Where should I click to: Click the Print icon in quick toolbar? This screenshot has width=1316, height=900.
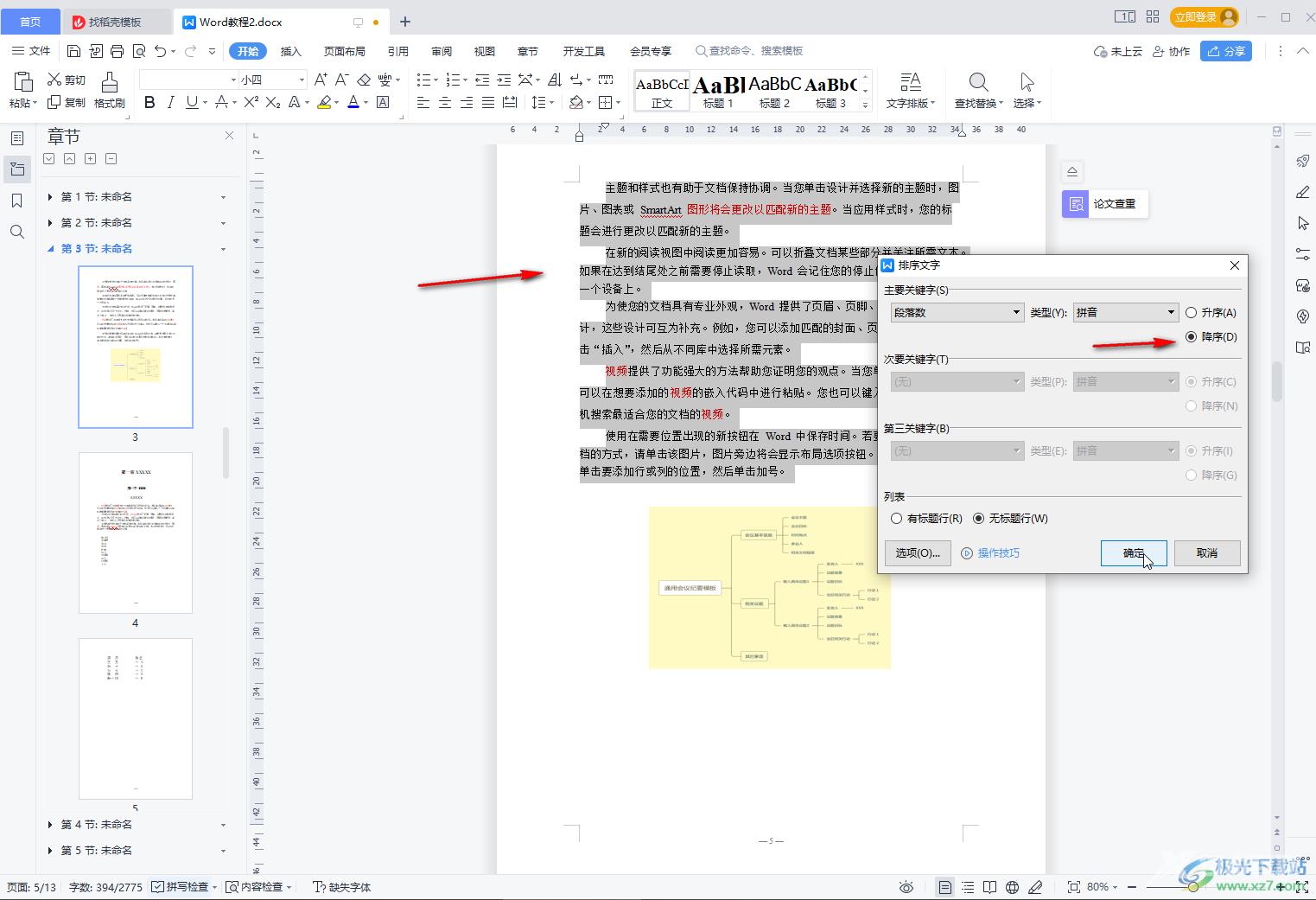118,51
